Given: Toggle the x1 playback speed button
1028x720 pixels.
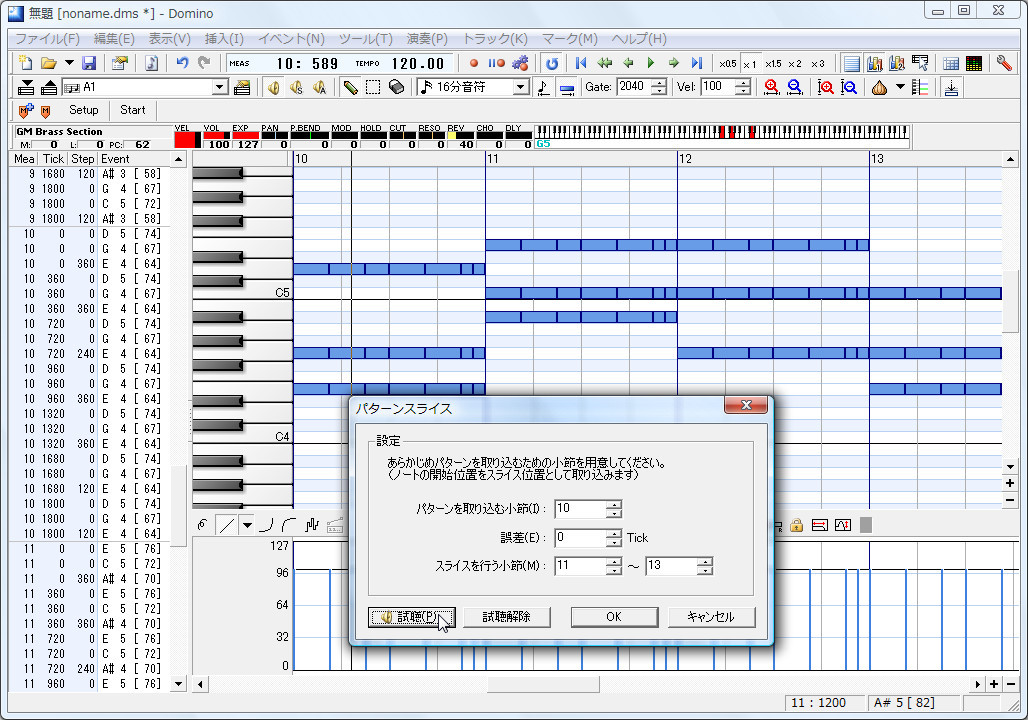Looking at the screenshot, I should coord(750,62).
